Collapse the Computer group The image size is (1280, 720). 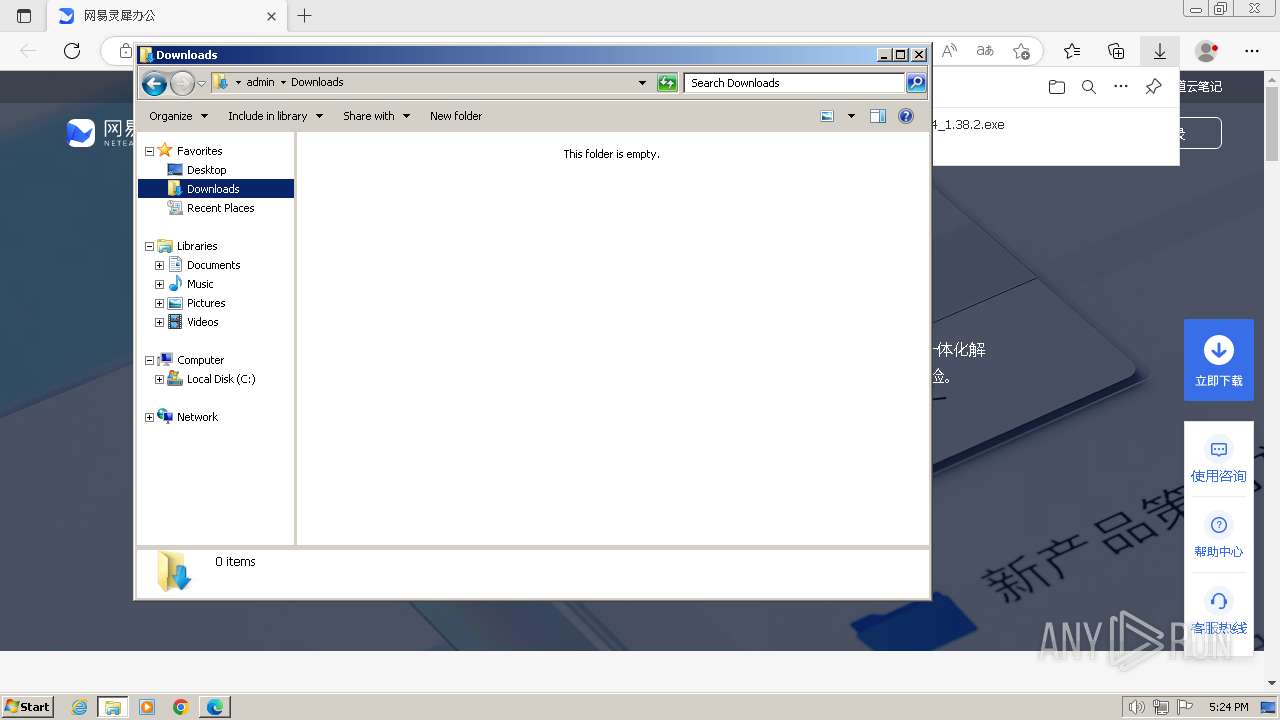tap(150, 360)
